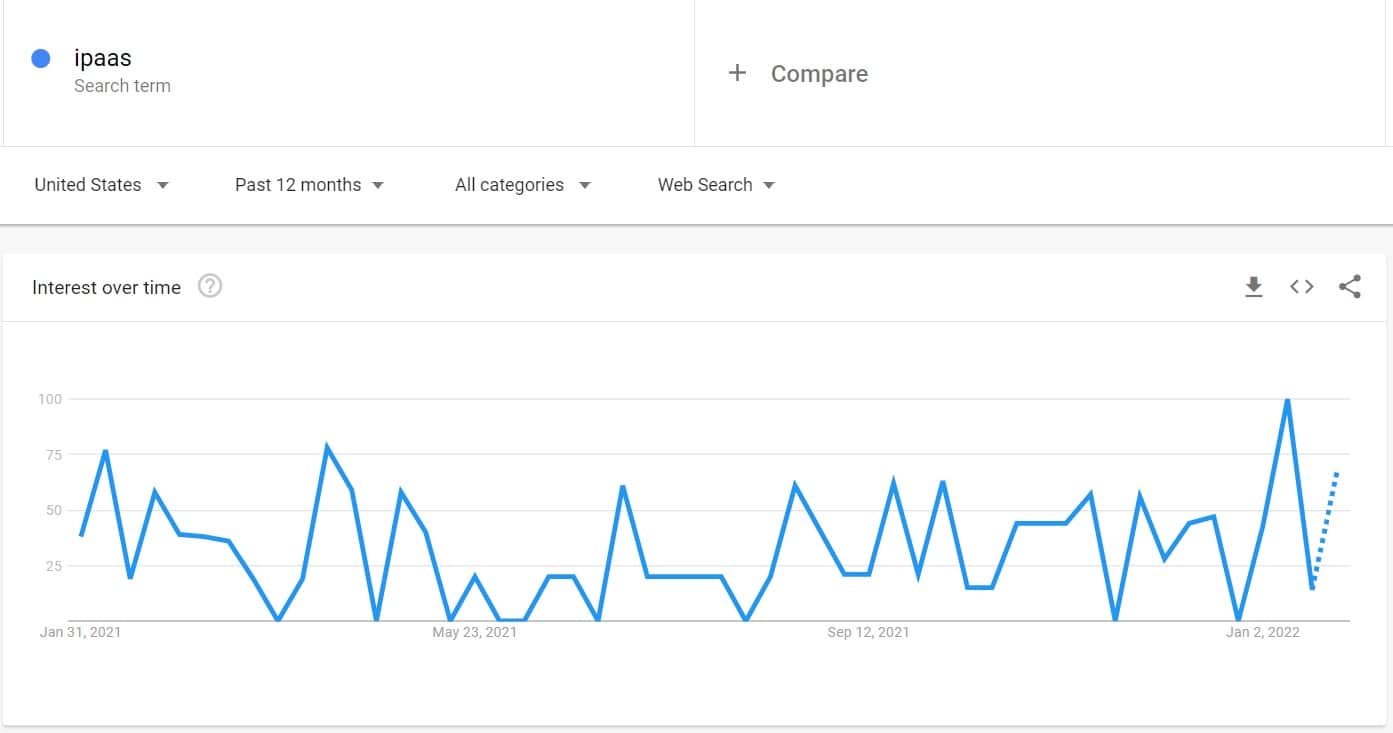The width and height of the screenshot is (1393, 733).
Task: Share the Interest over time chart
Action: click(1349, 287)
